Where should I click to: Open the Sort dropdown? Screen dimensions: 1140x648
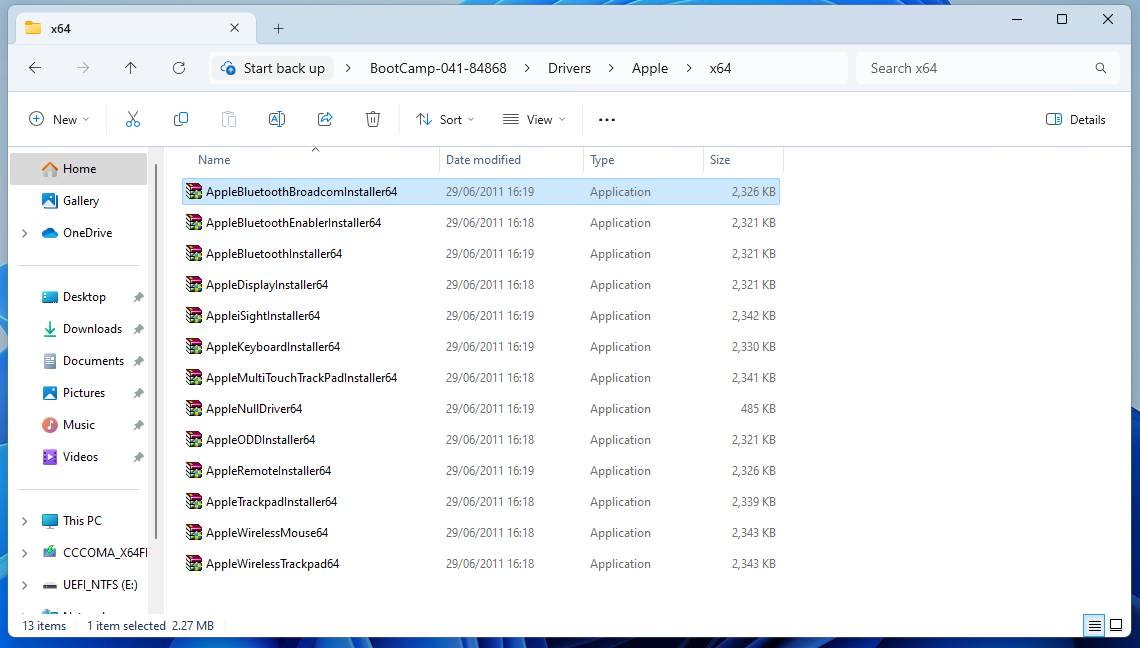(x=445, y=119)
